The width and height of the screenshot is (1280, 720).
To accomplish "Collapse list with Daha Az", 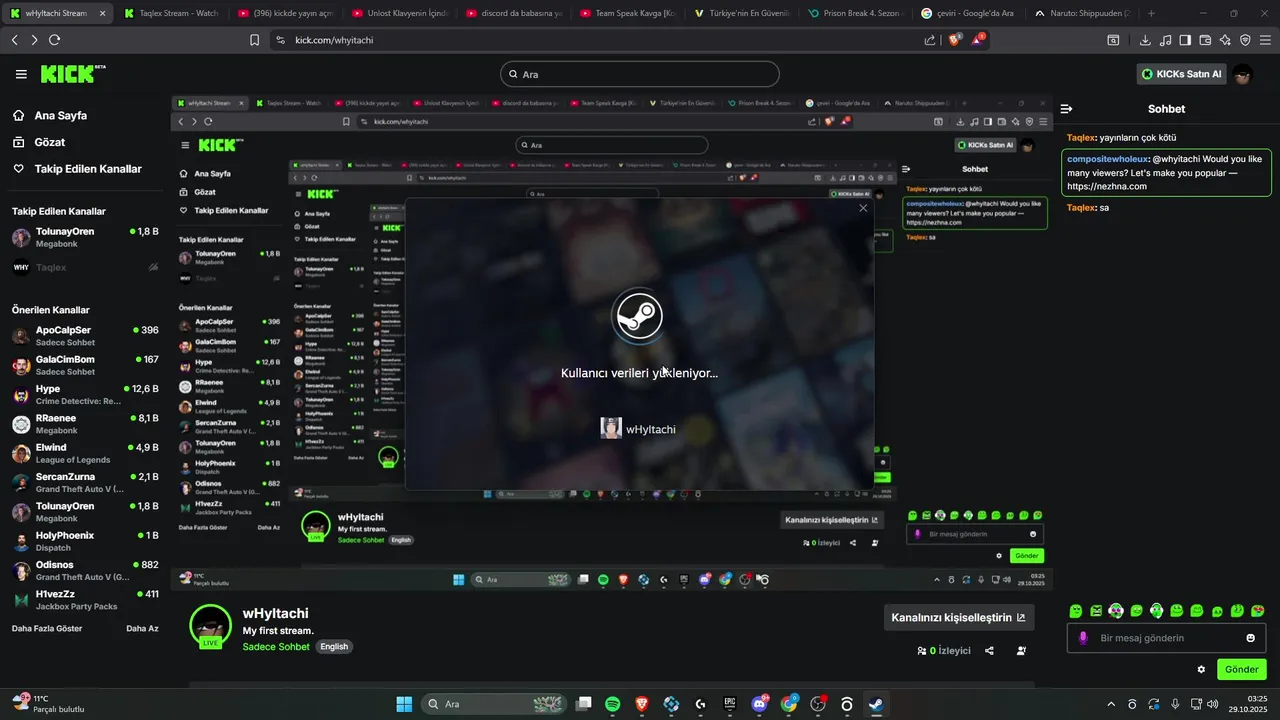I will pos(142,628).
